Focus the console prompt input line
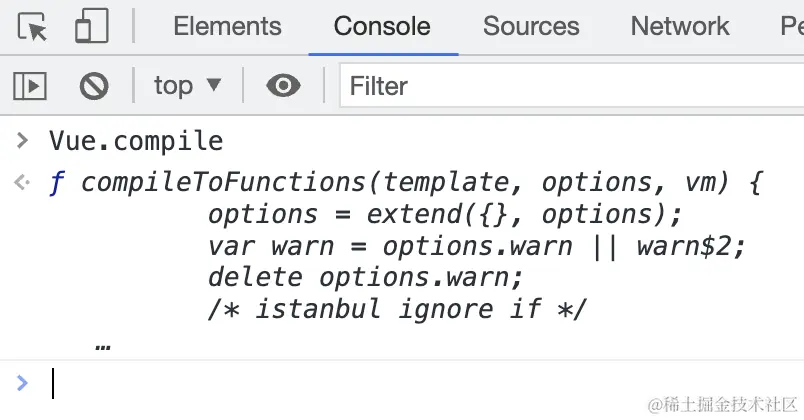The width and height of the screenshot is (804, 420). [400, 383]
